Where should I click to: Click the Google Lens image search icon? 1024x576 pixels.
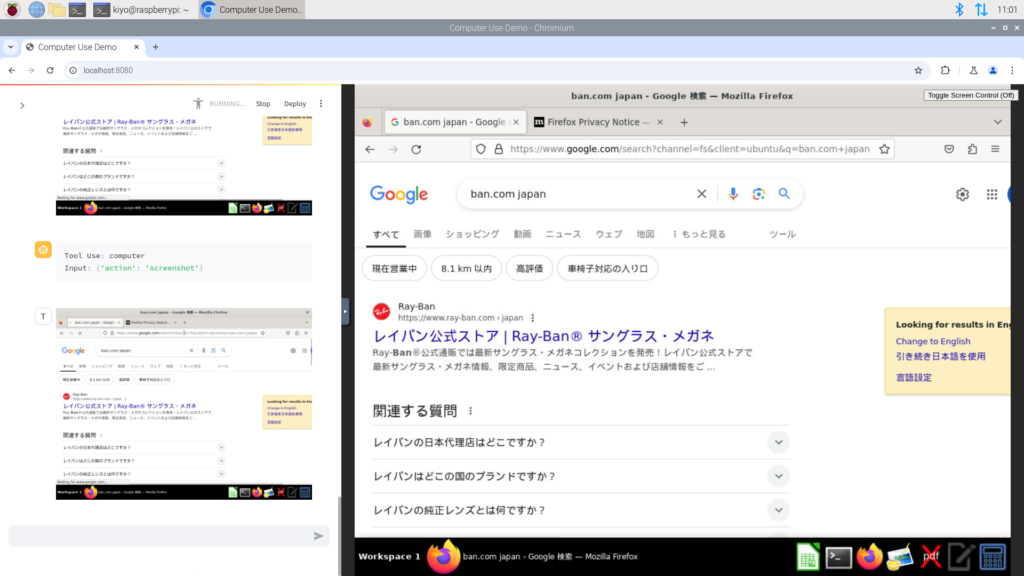(758, 194)
